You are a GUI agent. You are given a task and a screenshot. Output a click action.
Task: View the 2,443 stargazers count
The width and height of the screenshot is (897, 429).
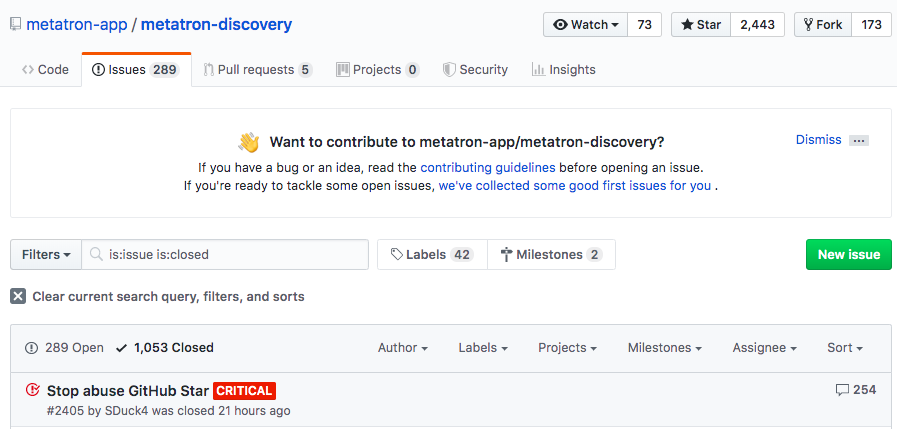pos(757,25)
